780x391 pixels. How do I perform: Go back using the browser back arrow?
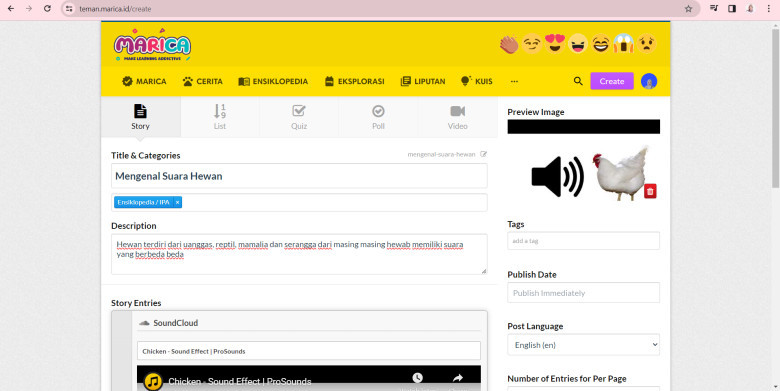click(x=10, y=8)
